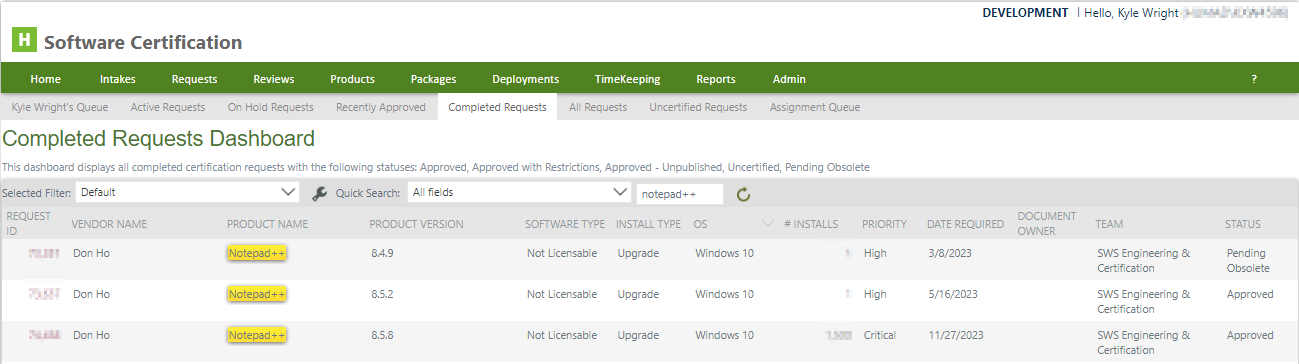Click Notepad++ in the version 8.4.9 row

257,254
